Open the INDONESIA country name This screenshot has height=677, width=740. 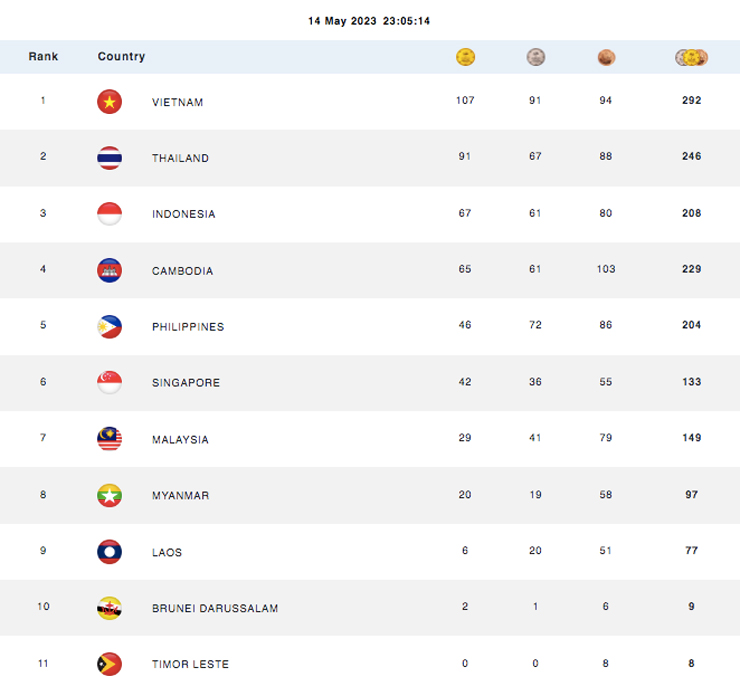184,214
